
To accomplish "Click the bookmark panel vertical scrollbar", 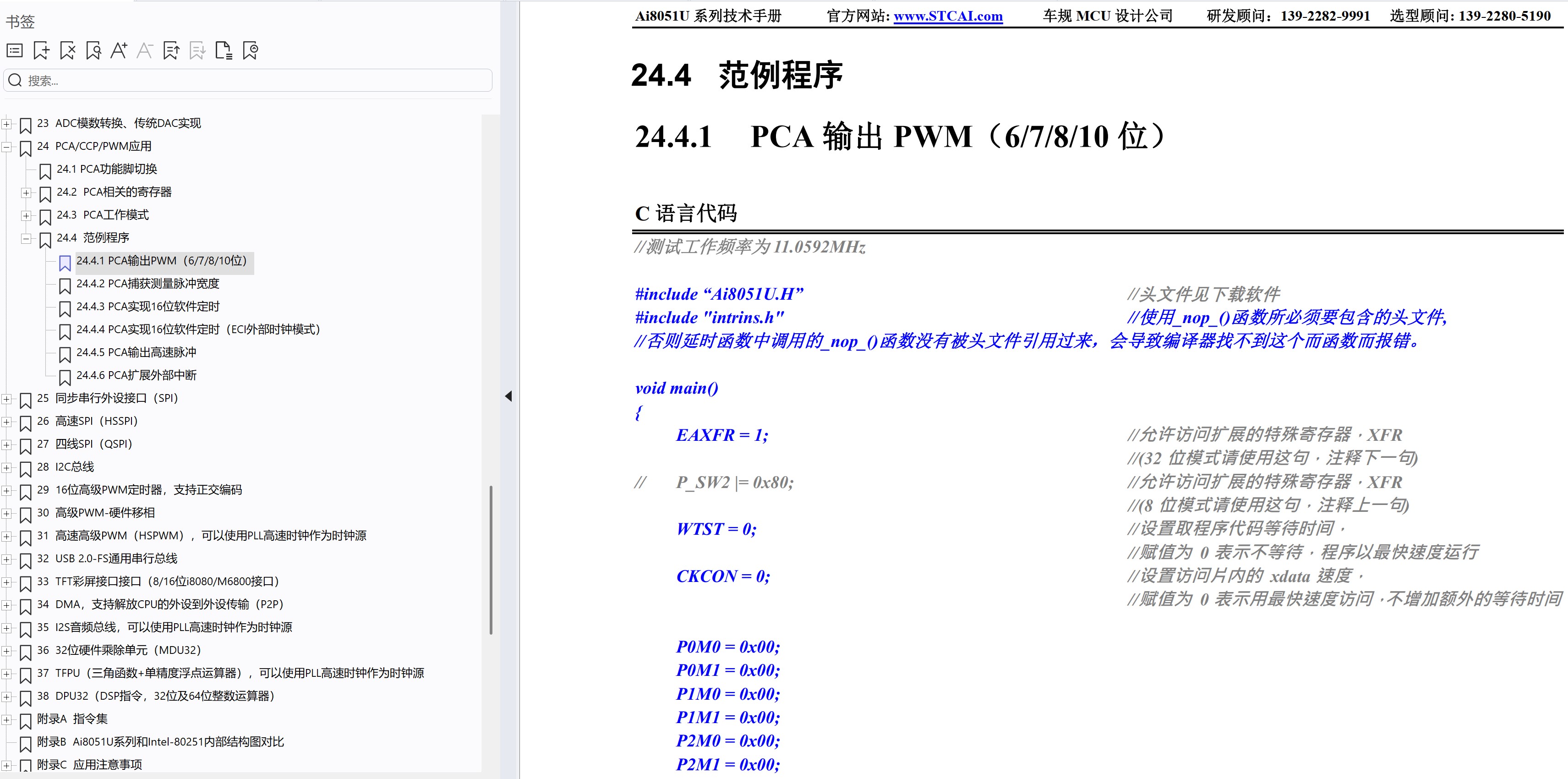I will [x=491, y=560].
